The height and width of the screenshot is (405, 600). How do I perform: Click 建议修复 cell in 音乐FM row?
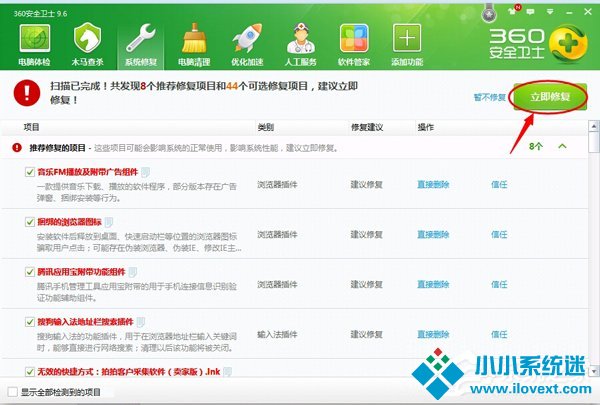pyautogui.click(x=367, y=185)
